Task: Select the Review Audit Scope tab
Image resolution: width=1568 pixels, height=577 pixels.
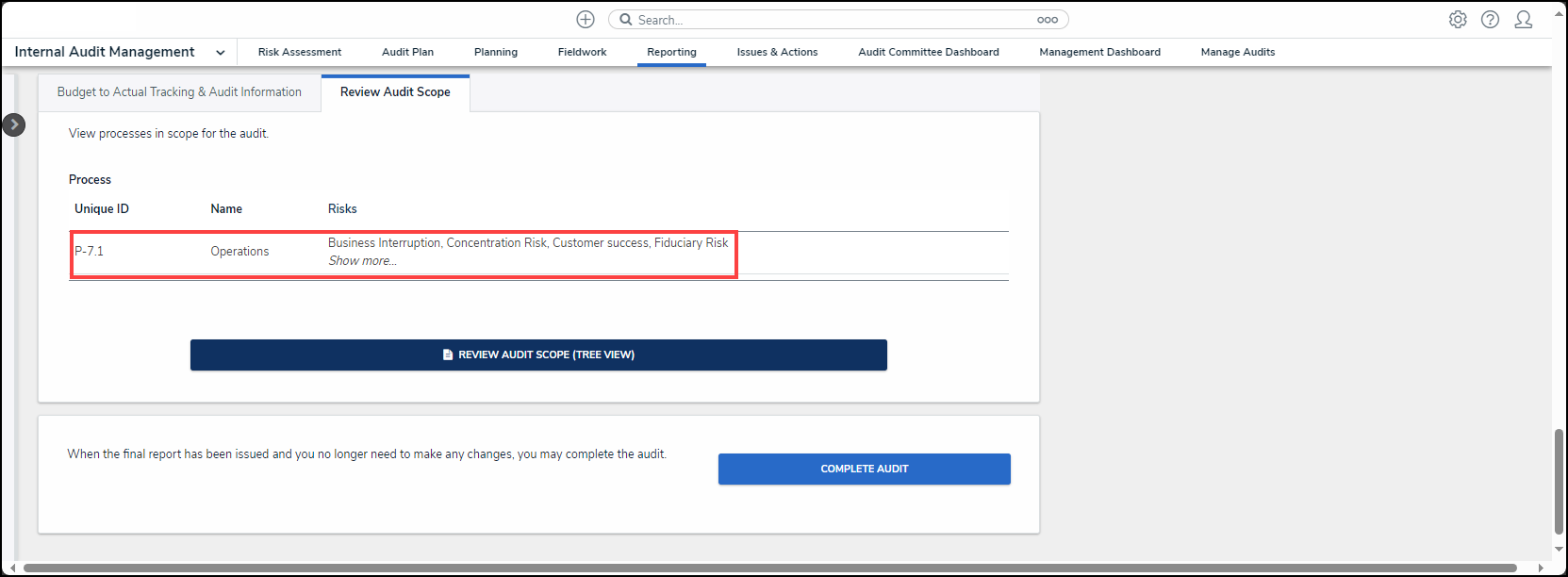Action: point(395,92)
